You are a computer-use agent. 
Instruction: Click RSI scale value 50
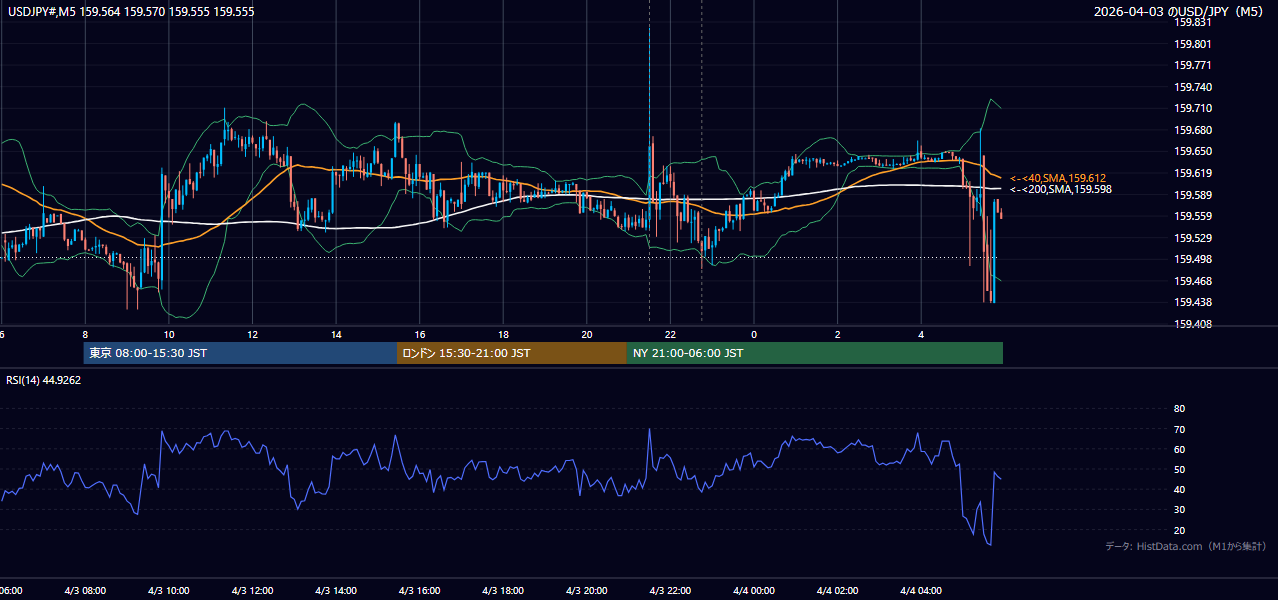tap(1179, 469)
